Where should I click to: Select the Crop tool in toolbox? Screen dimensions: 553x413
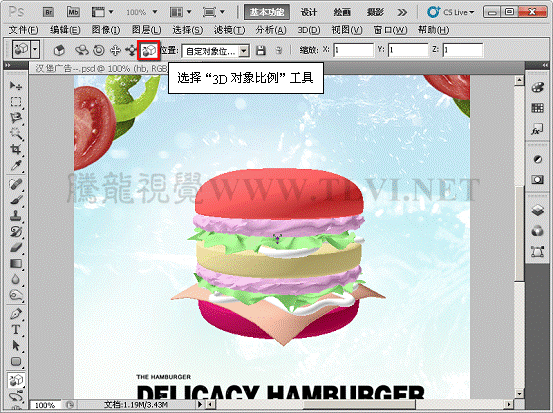16,149
